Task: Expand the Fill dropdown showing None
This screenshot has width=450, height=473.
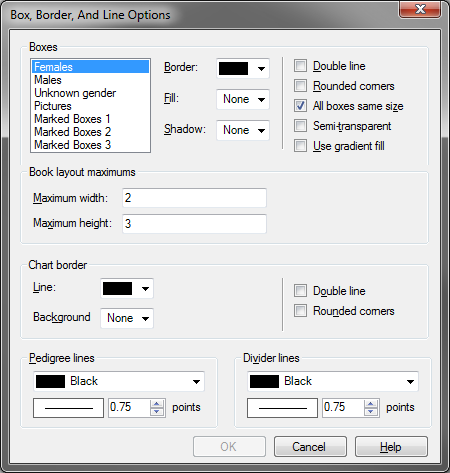Action: (243, 99)
